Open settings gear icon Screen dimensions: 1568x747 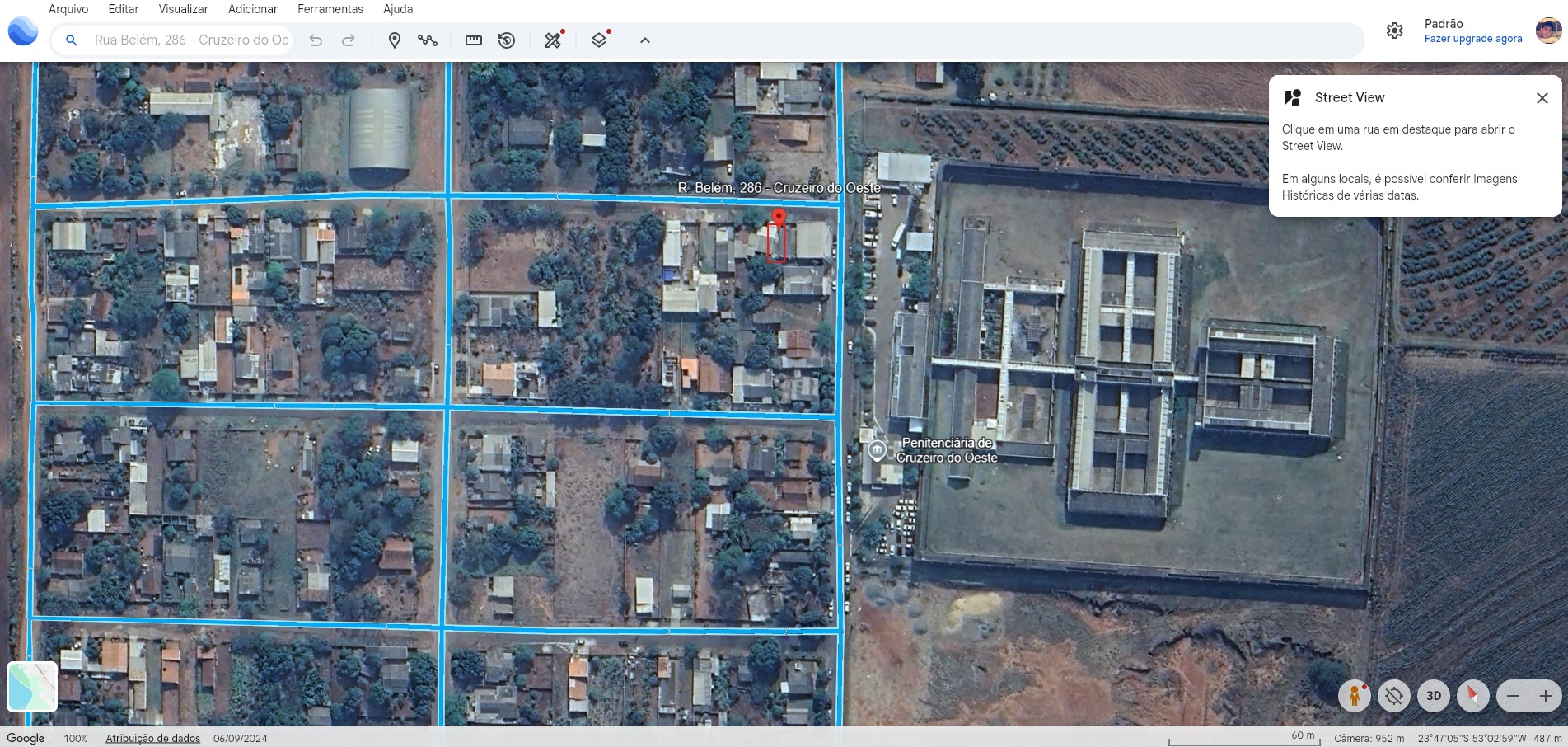pos(1394,31)
